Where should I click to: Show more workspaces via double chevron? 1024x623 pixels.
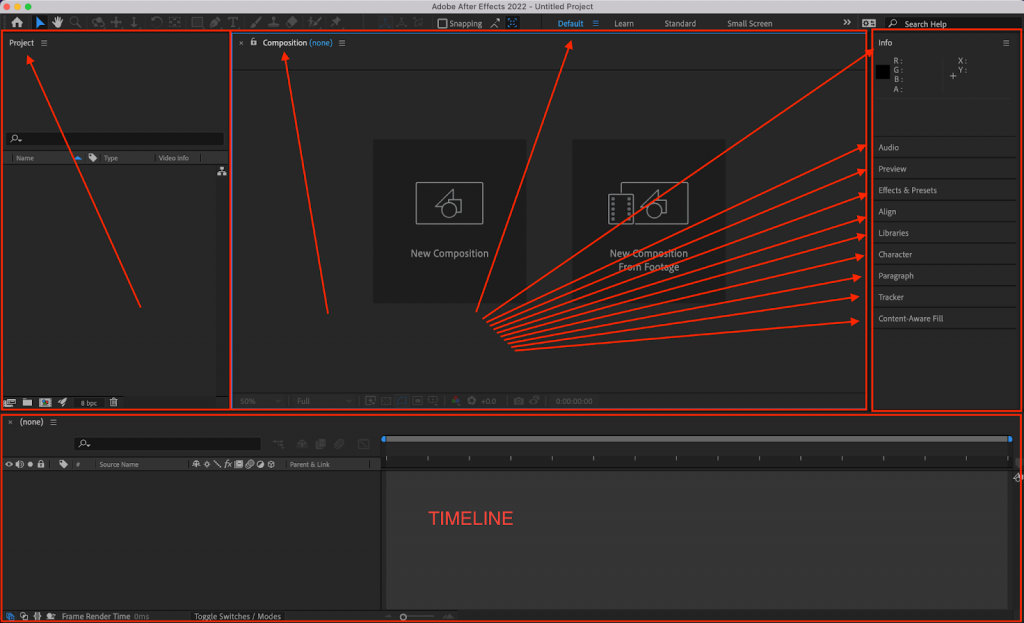coord(847,22)
